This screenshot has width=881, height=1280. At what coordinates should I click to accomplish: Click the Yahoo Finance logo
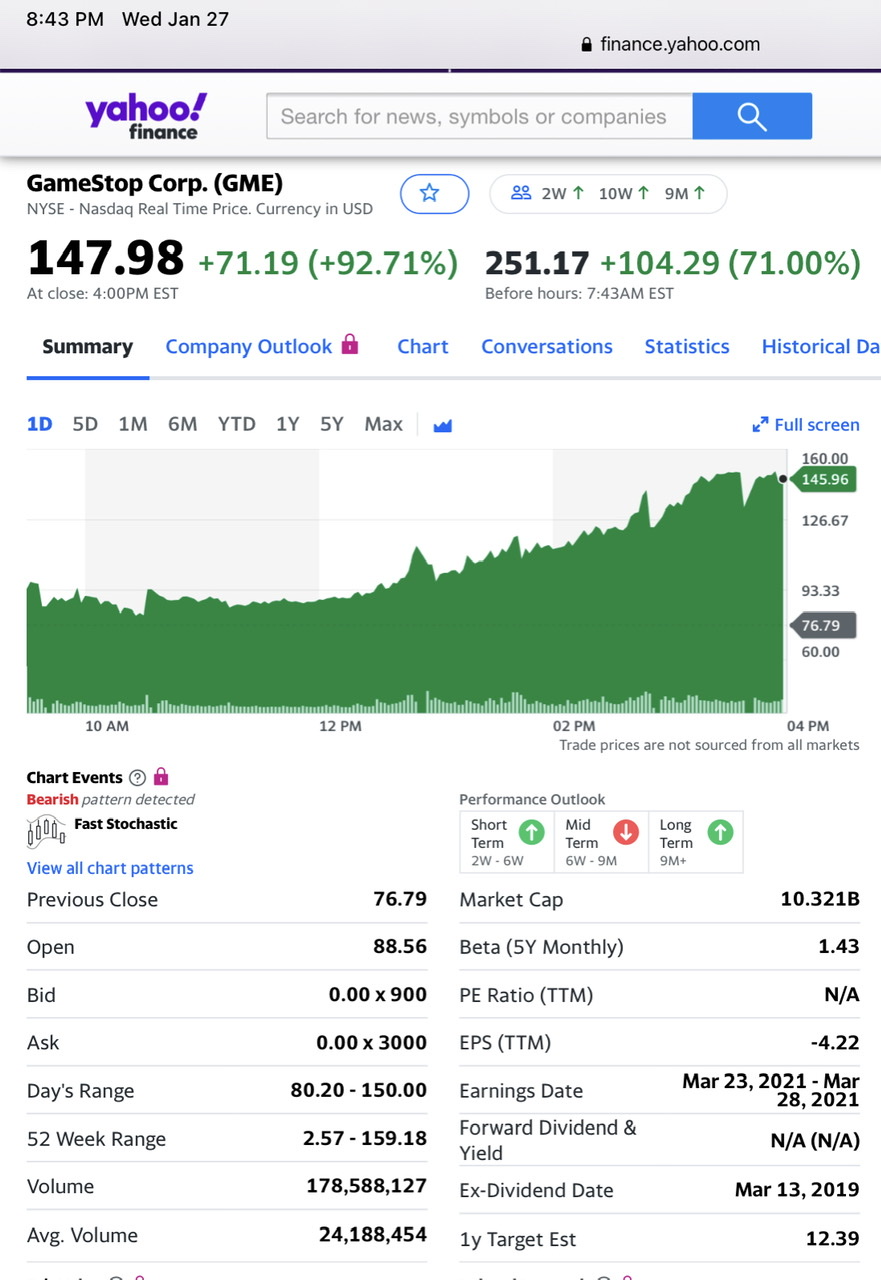click(146, 116)
